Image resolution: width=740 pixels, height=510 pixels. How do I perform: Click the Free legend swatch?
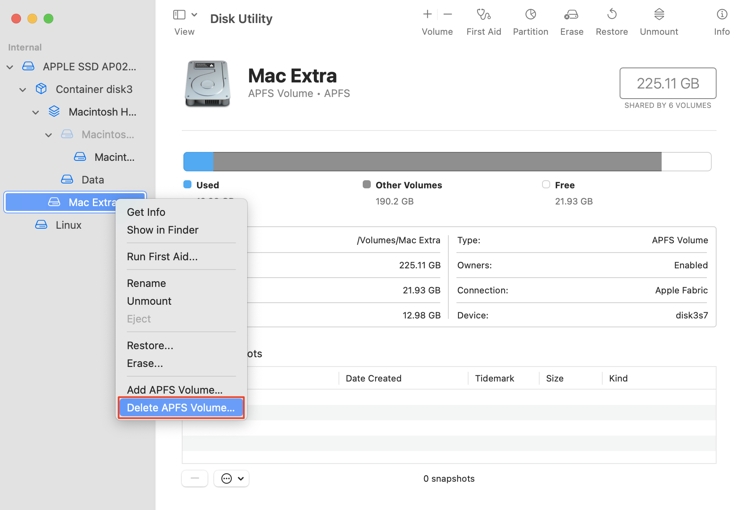point(546,184)
